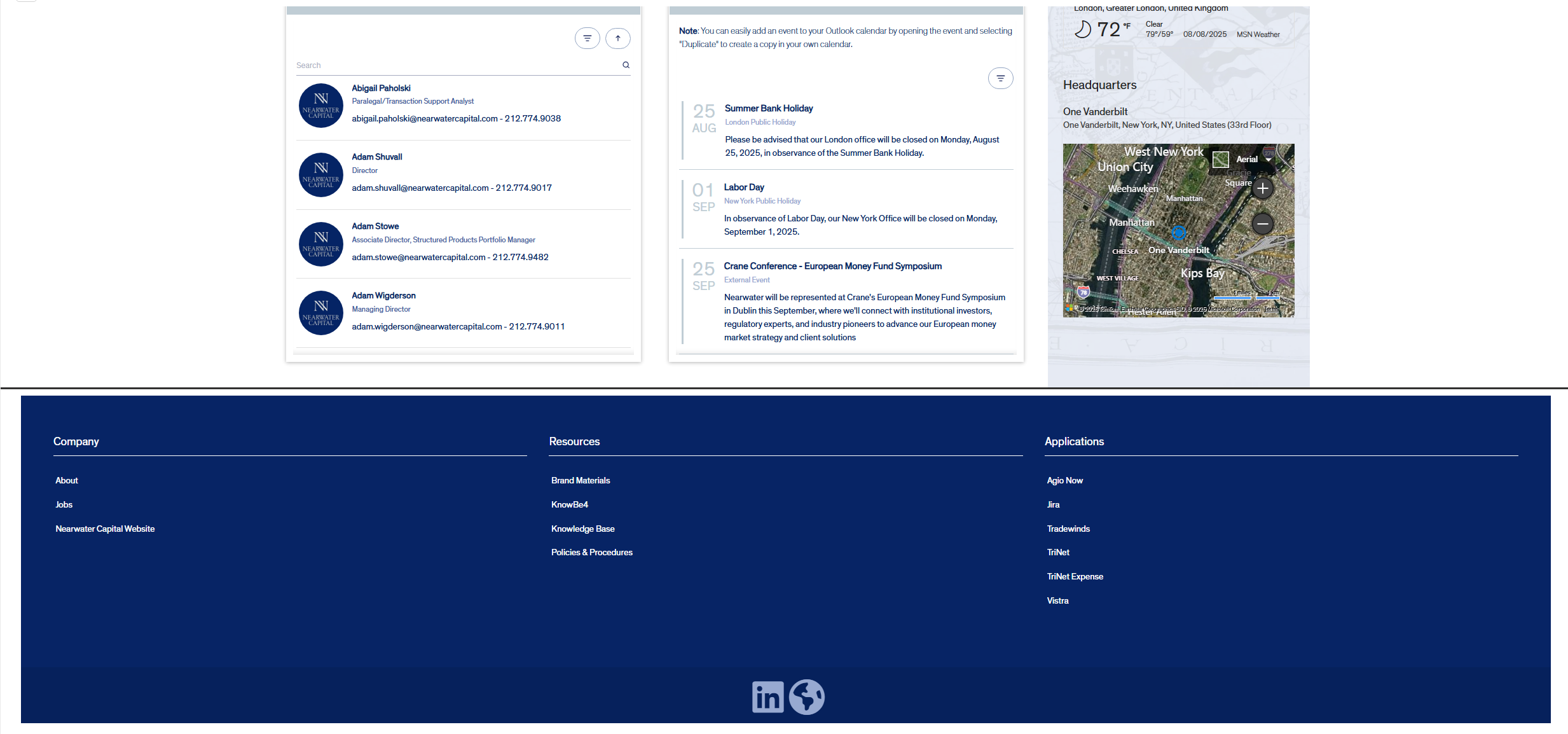The width and height of the screenshot is (1568, 734).
Task: Click Adam Wigderson's Nearwater avatar
Action: click(321, 313)
